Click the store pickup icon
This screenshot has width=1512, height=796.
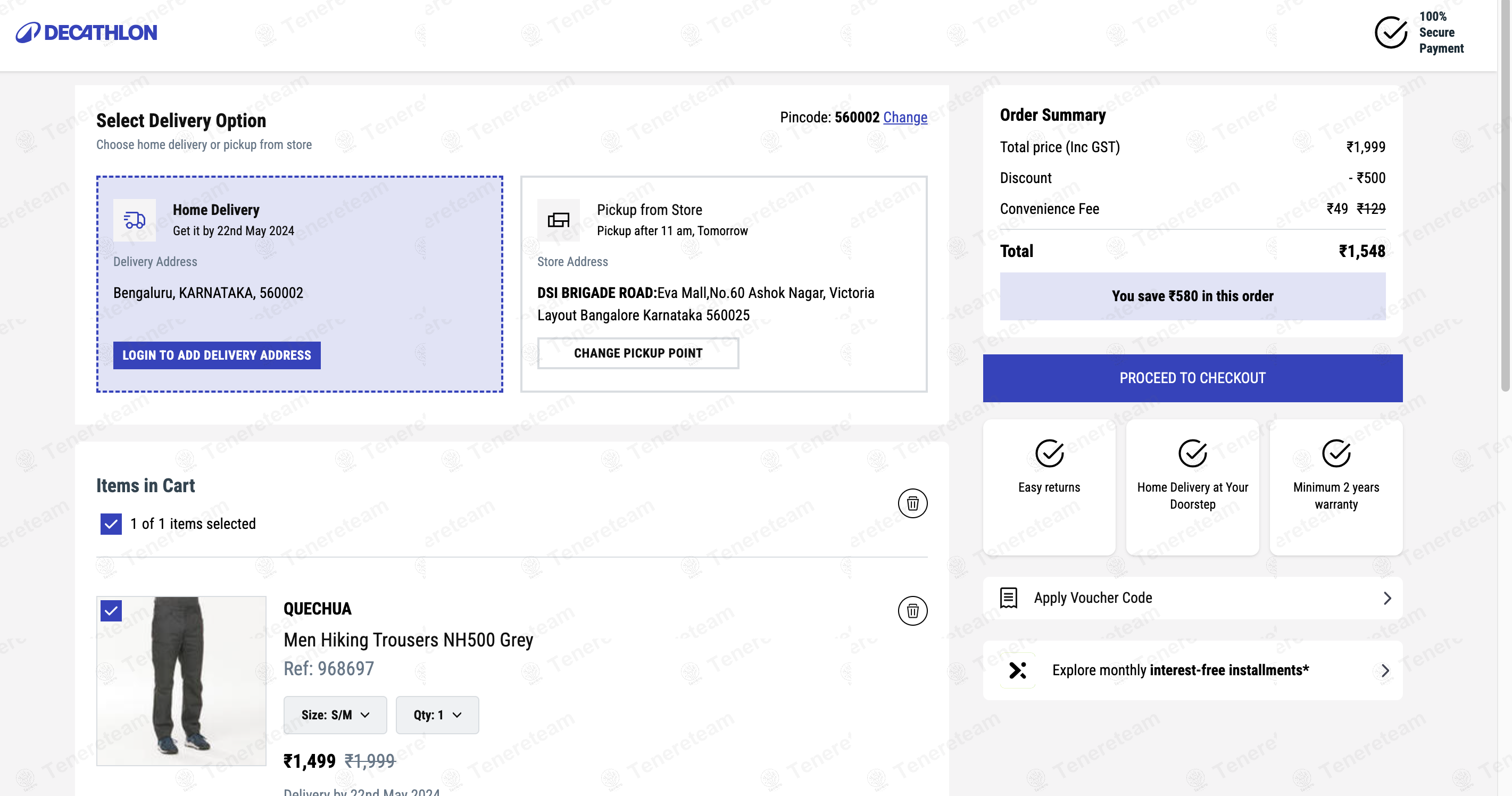click(558, 220)
